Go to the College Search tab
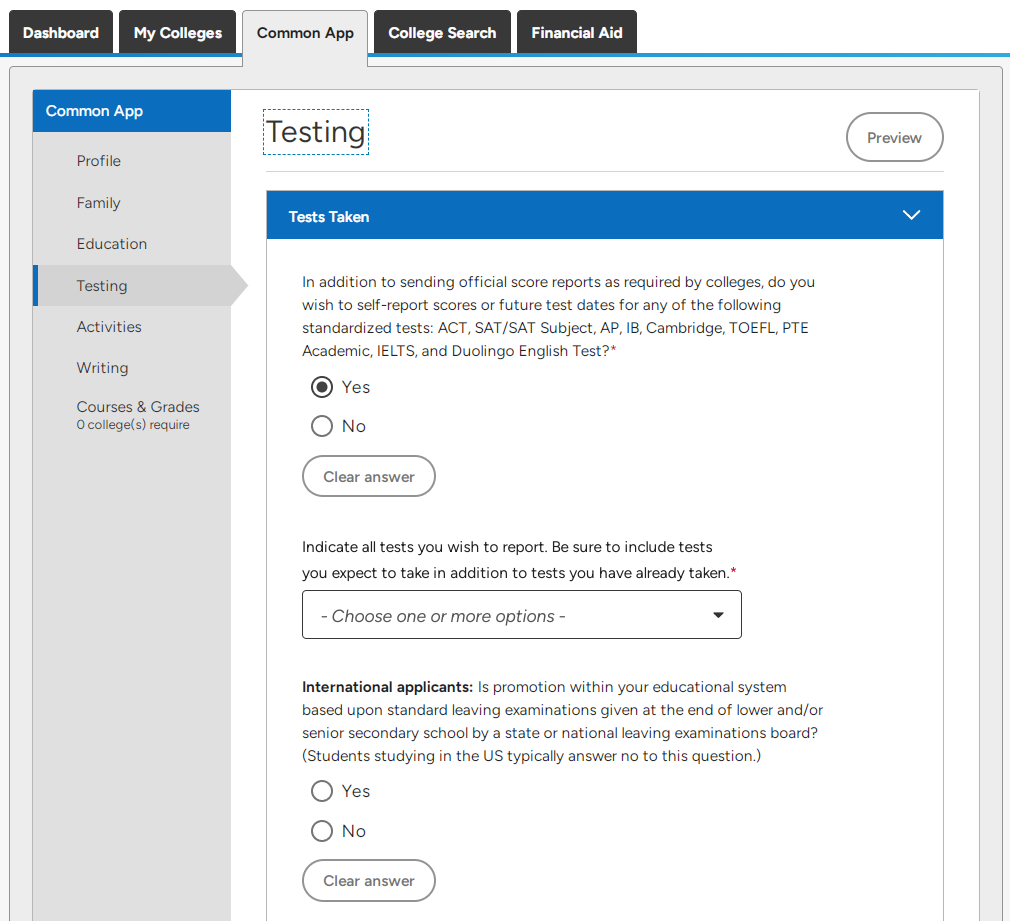 click(442, 32)
